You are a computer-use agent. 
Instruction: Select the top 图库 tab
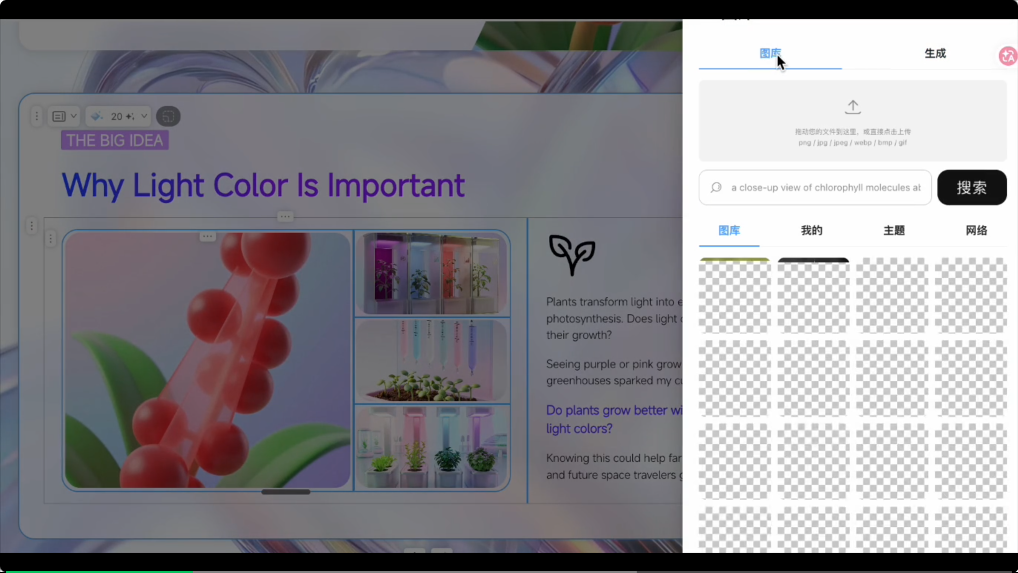coord(769,53)
